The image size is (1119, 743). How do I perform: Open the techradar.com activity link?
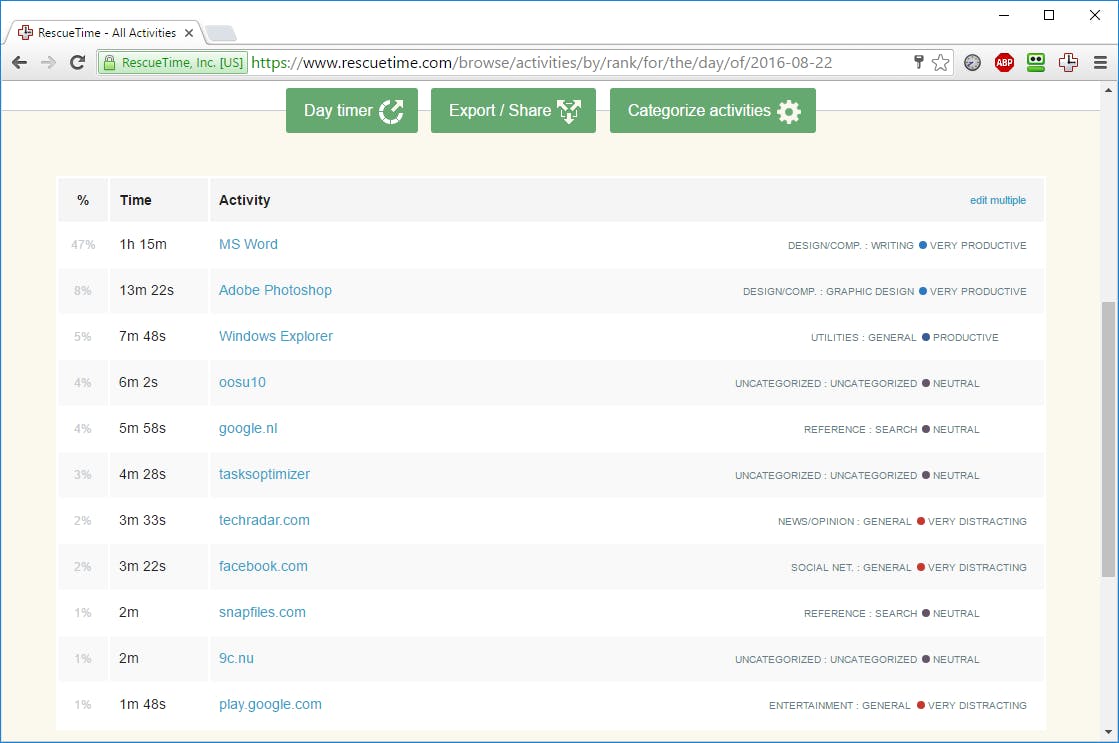[x=264, y=520]
